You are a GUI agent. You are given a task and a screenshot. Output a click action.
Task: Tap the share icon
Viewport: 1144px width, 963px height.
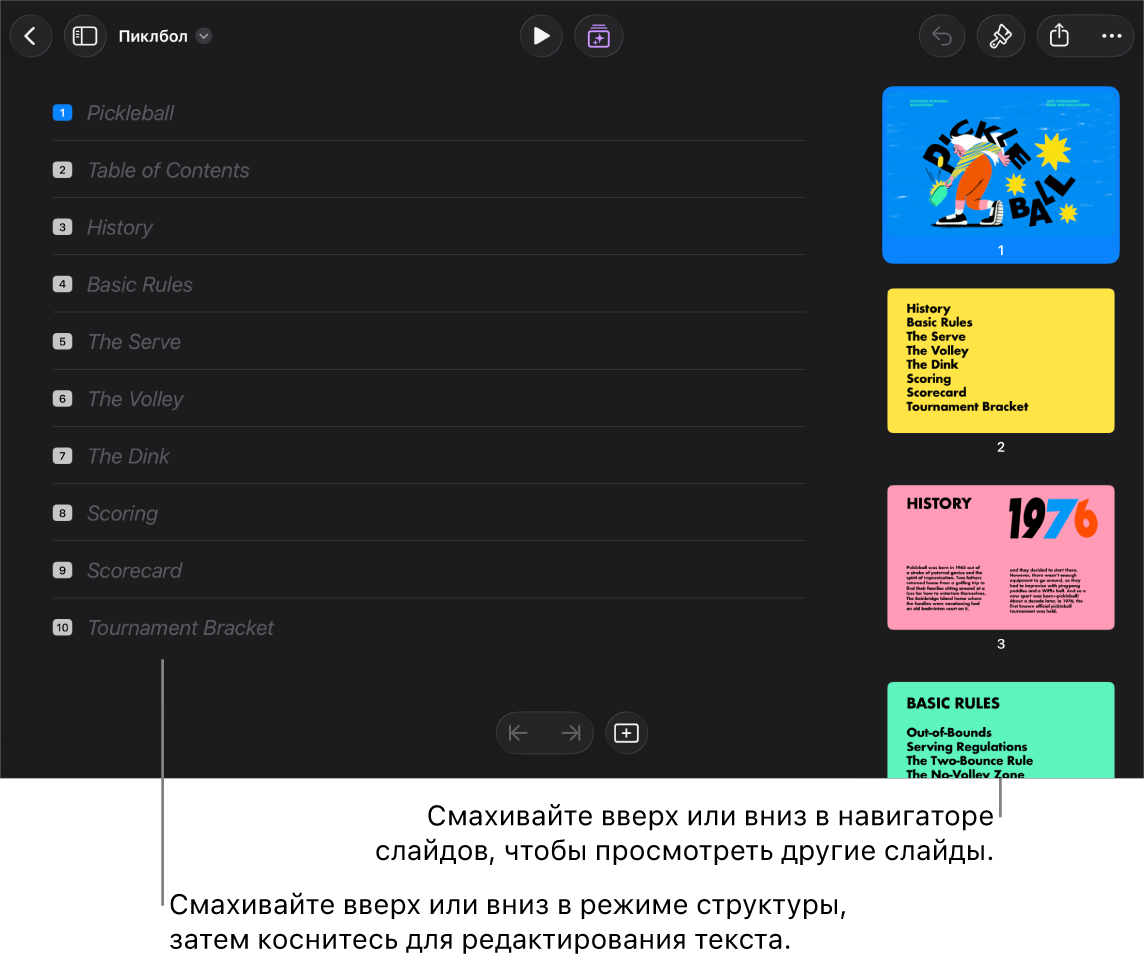pos(1059,36)
